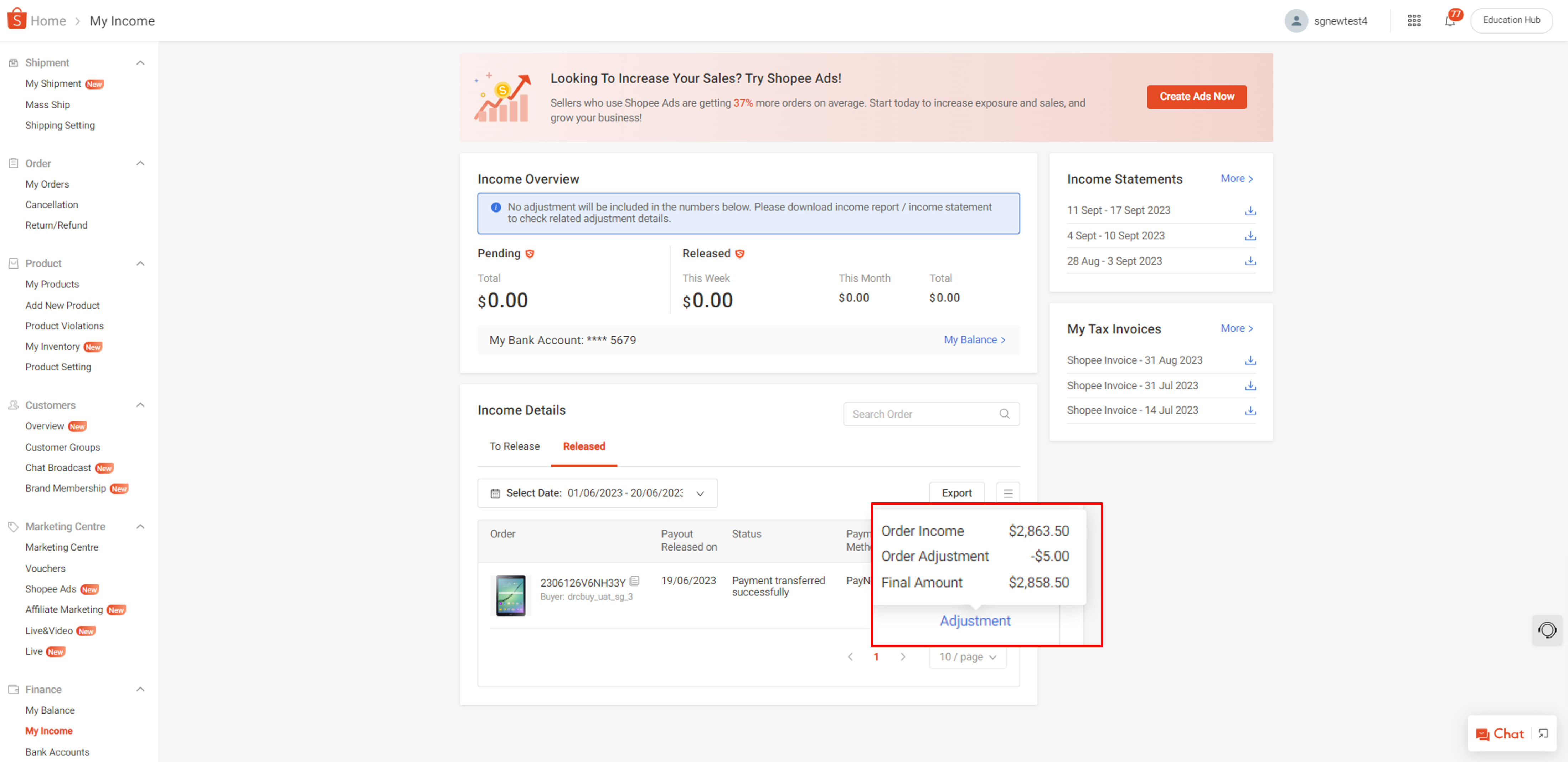Open the apps grid icon near the profile
The width and height of the screenshot is (1568, 762).
click(1414, 20)
